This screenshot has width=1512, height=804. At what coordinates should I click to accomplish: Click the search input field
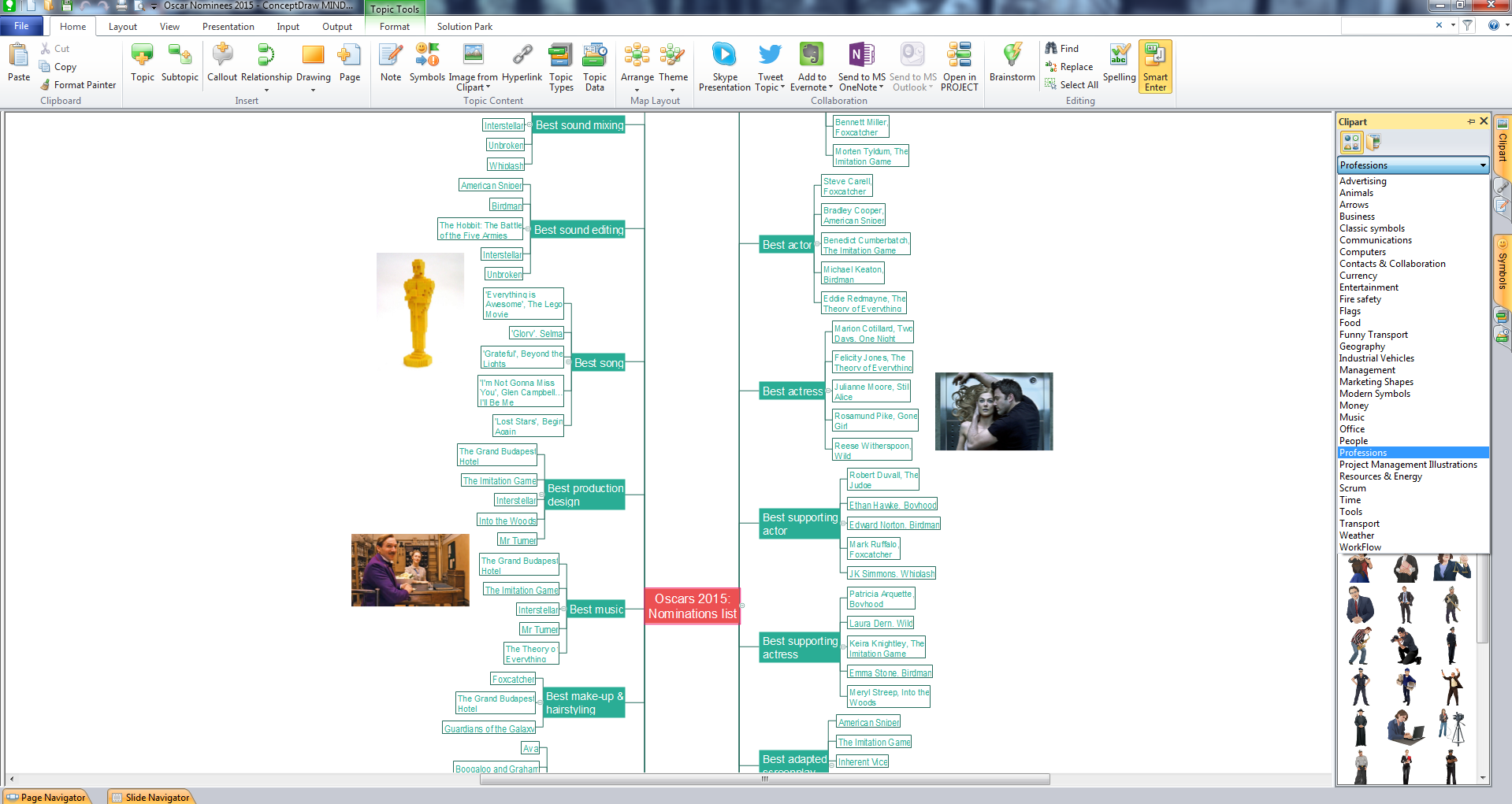point(1387,25)
